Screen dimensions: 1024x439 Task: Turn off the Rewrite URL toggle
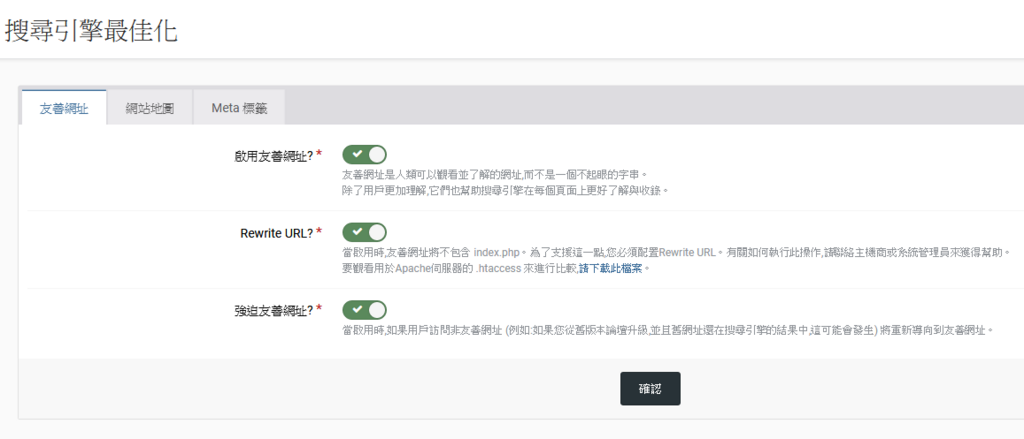pyautogui.click(x=364, y=232)
